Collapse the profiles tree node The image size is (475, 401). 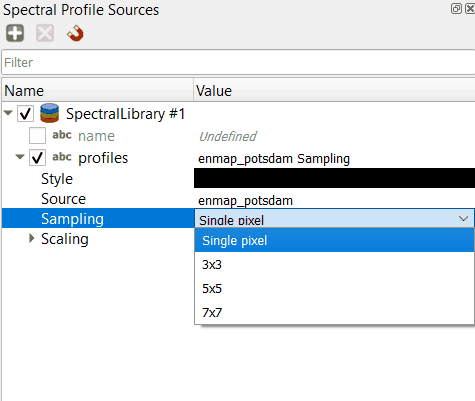coord(20,156)
